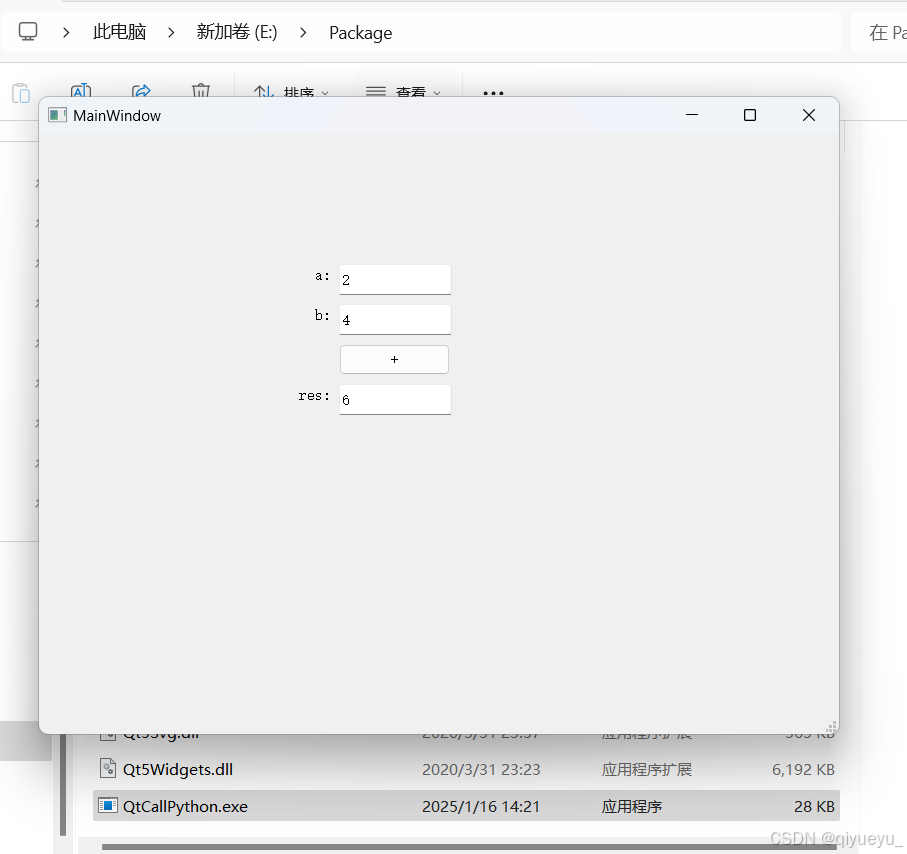
Task: Click the clipboard paste icon in Explorer toolbar
Action: pos(20,92)
